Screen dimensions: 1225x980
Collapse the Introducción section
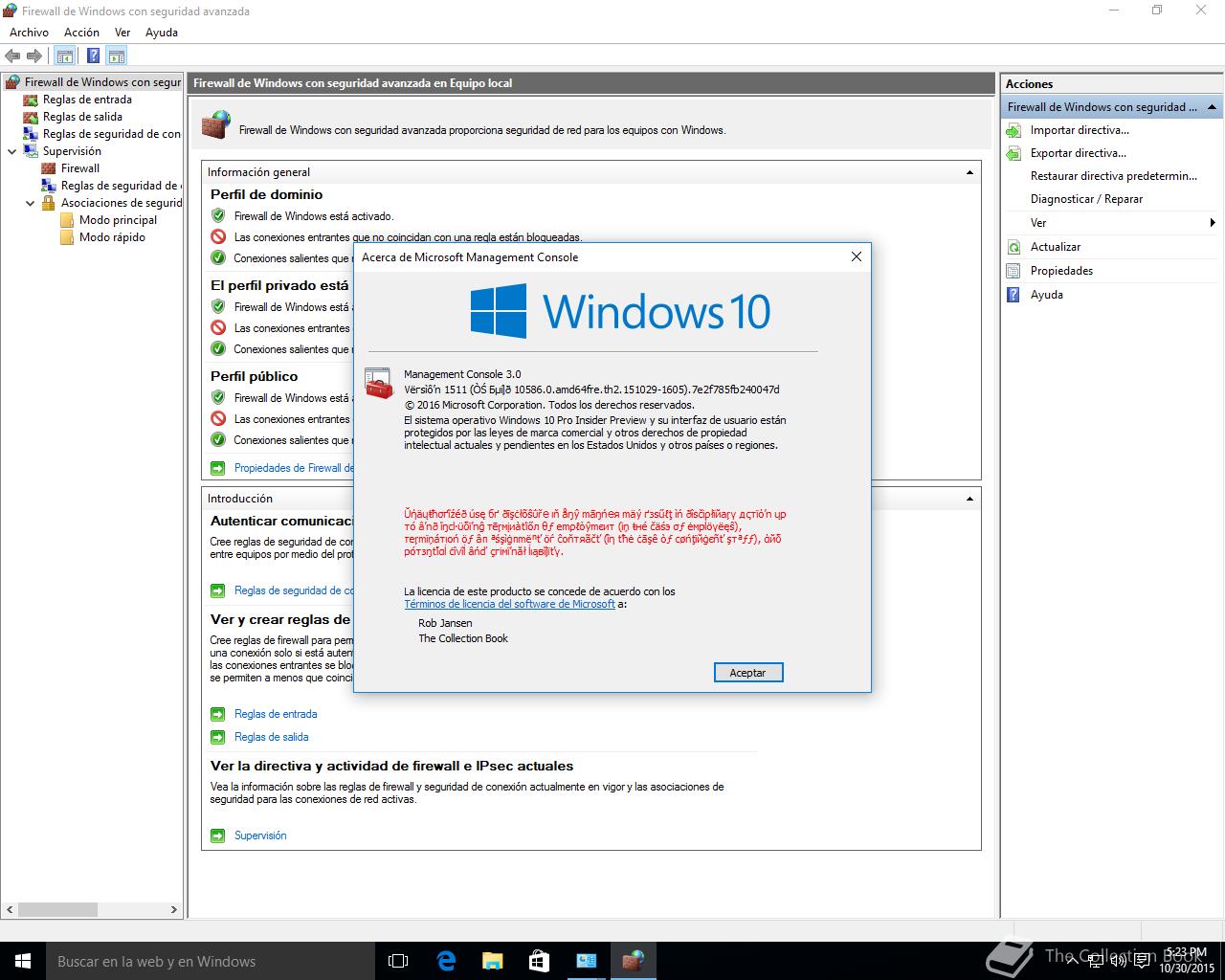coord(969,499)
